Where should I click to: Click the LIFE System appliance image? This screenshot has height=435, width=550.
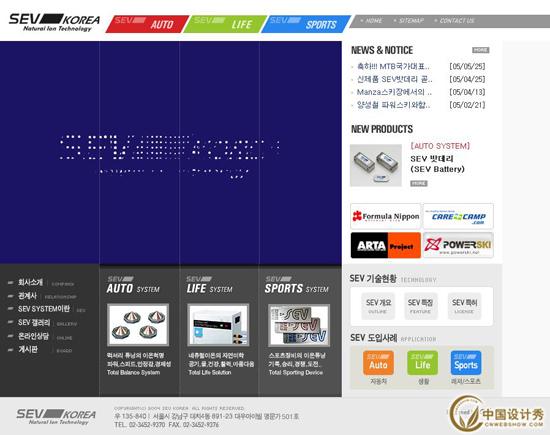pyautogui.click(x=218, y=325)
